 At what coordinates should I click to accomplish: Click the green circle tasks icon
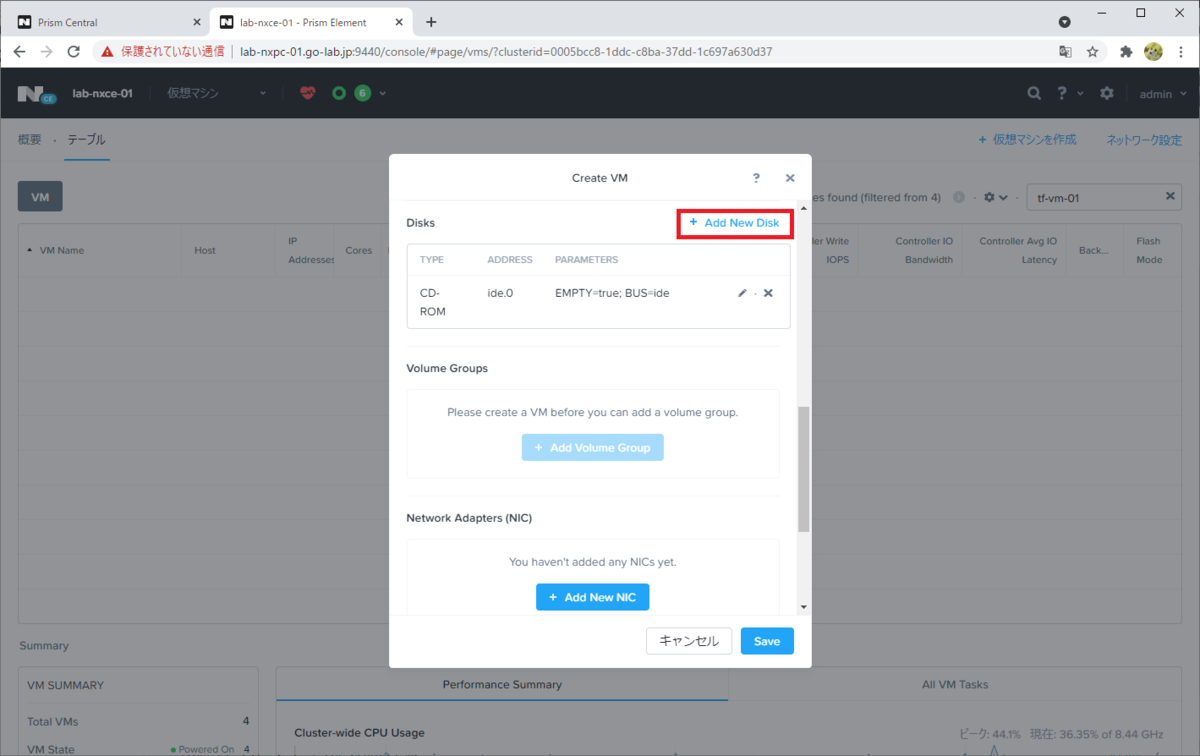click(339, 93)
